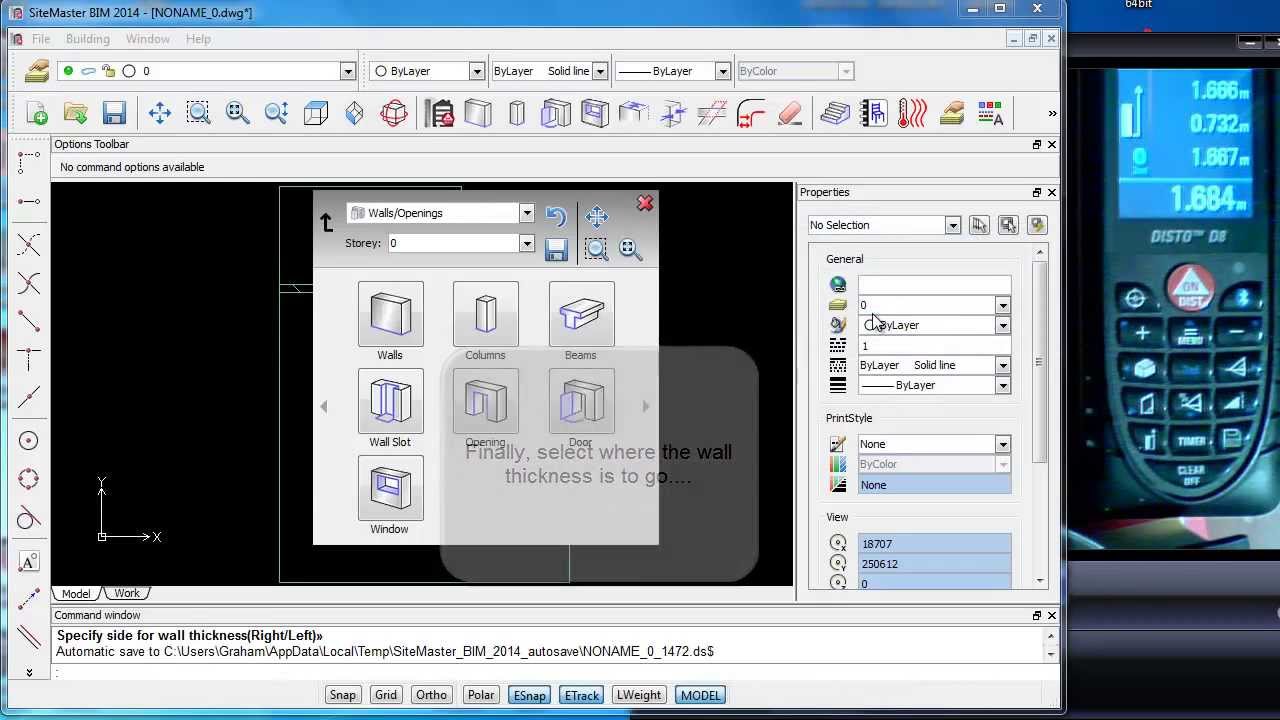Screen dimensions: 1280x720
Task: Click the stairs icon in toolbar
Action: coord(835,113)
